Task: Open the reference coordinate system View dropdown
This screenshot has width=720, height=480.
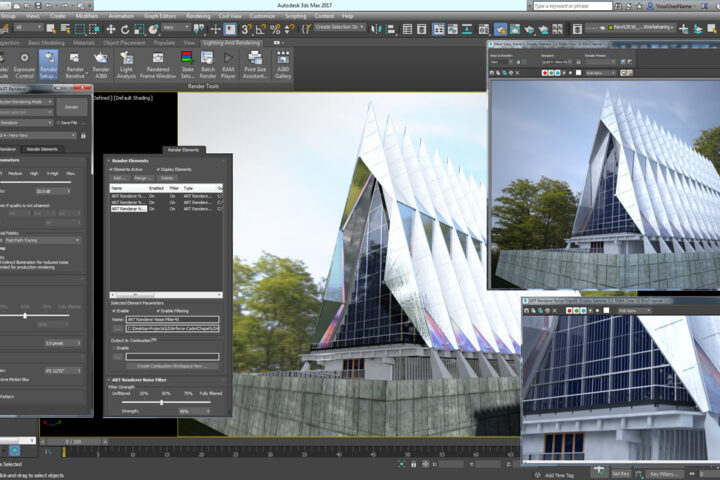Action: coord(176,28)
